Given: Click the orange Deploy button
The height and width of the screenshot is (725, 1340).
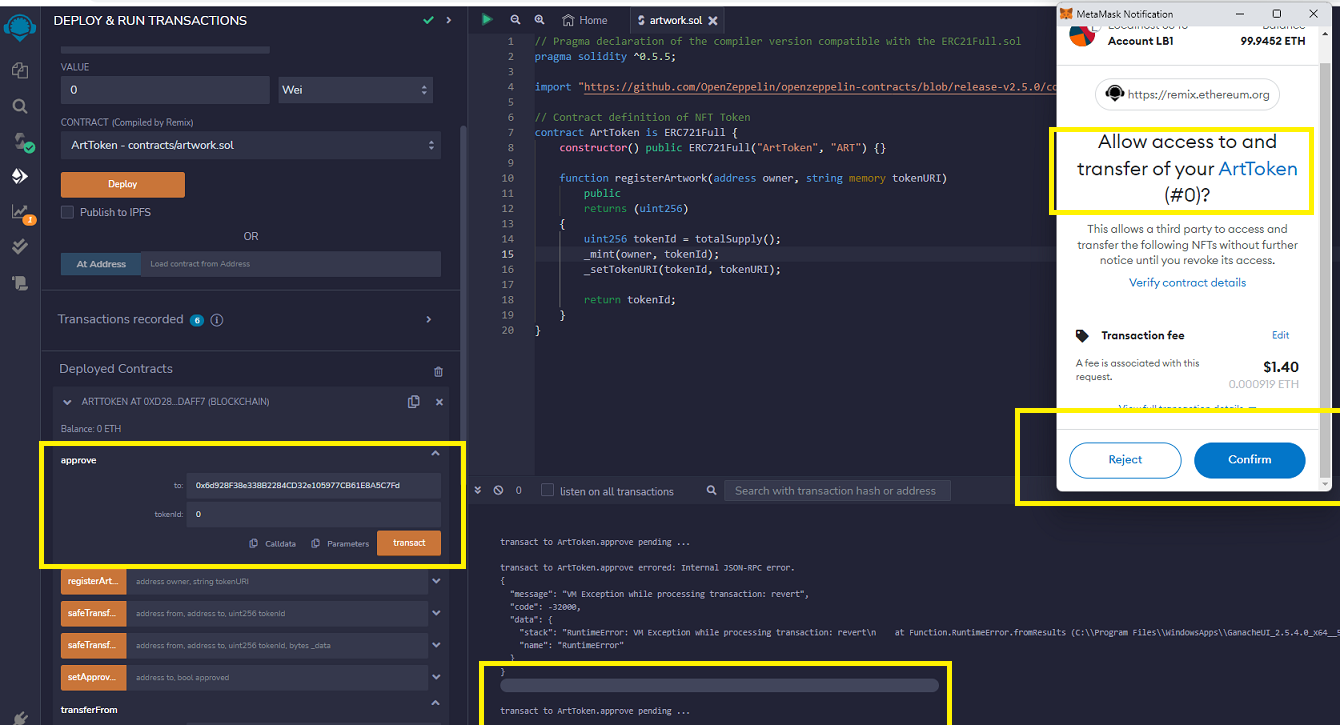Looking at the screenshot, I should pos(123,184).
